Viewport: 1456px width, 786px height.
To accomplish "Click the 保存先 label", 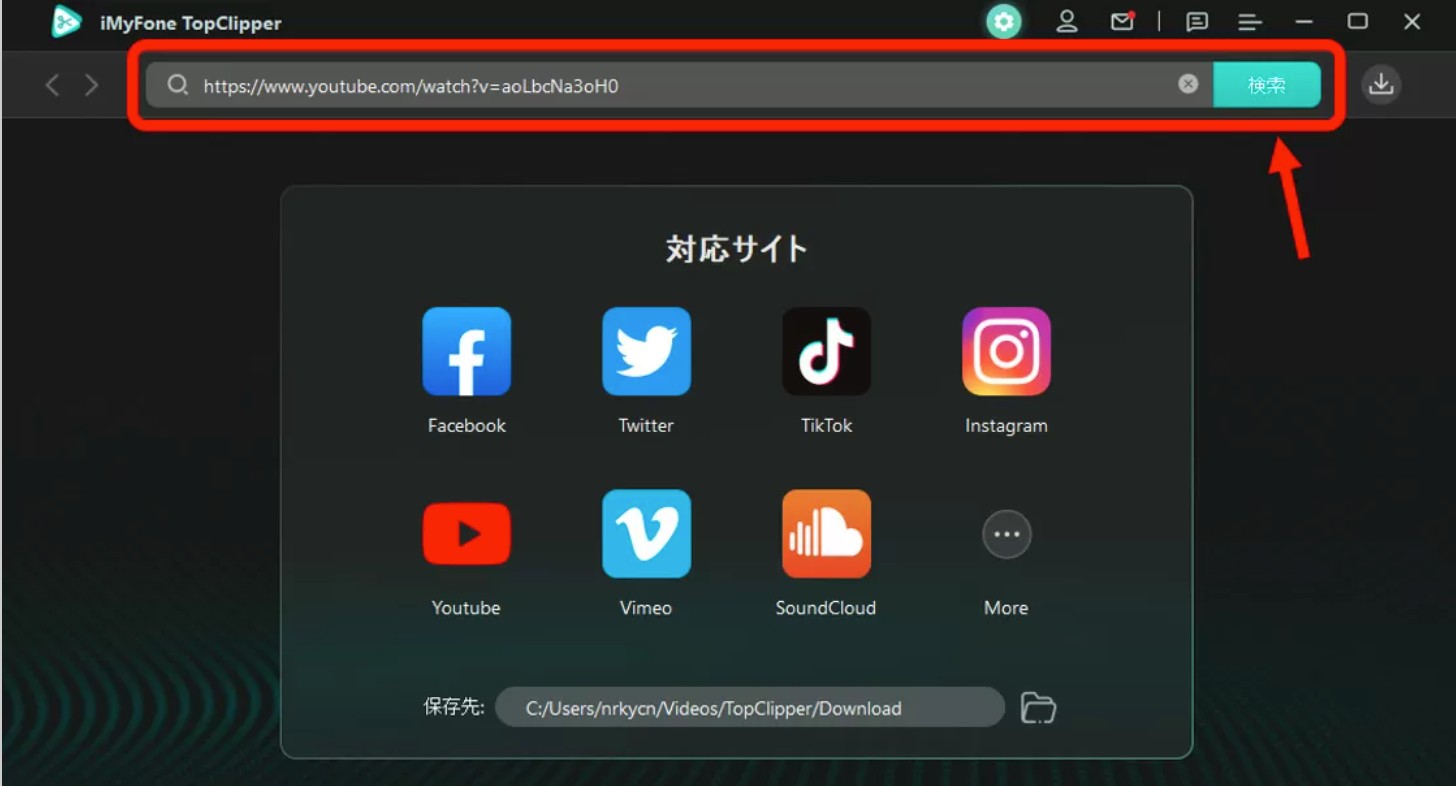I will coord(454,707).
